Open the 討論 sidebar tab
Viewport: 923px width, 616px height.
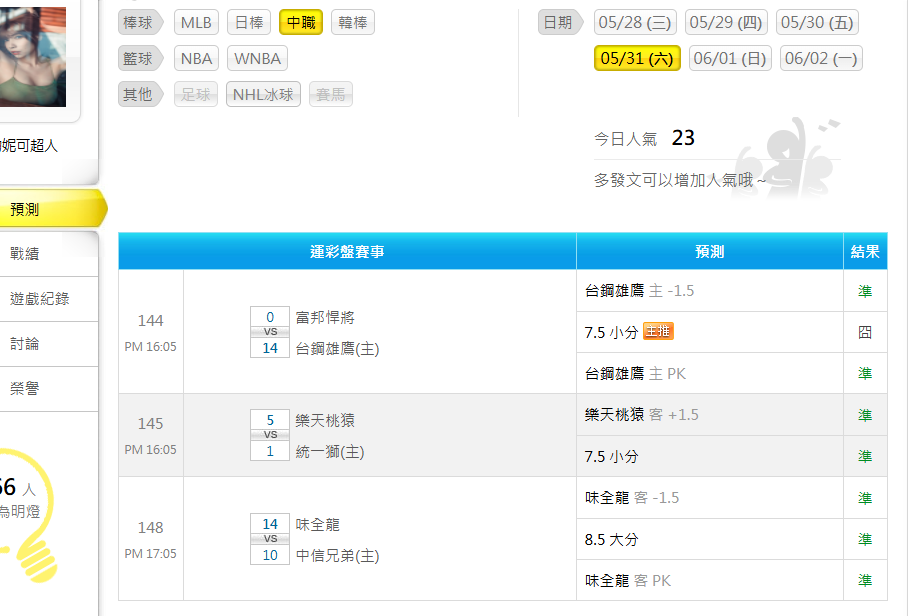[49, 344]
